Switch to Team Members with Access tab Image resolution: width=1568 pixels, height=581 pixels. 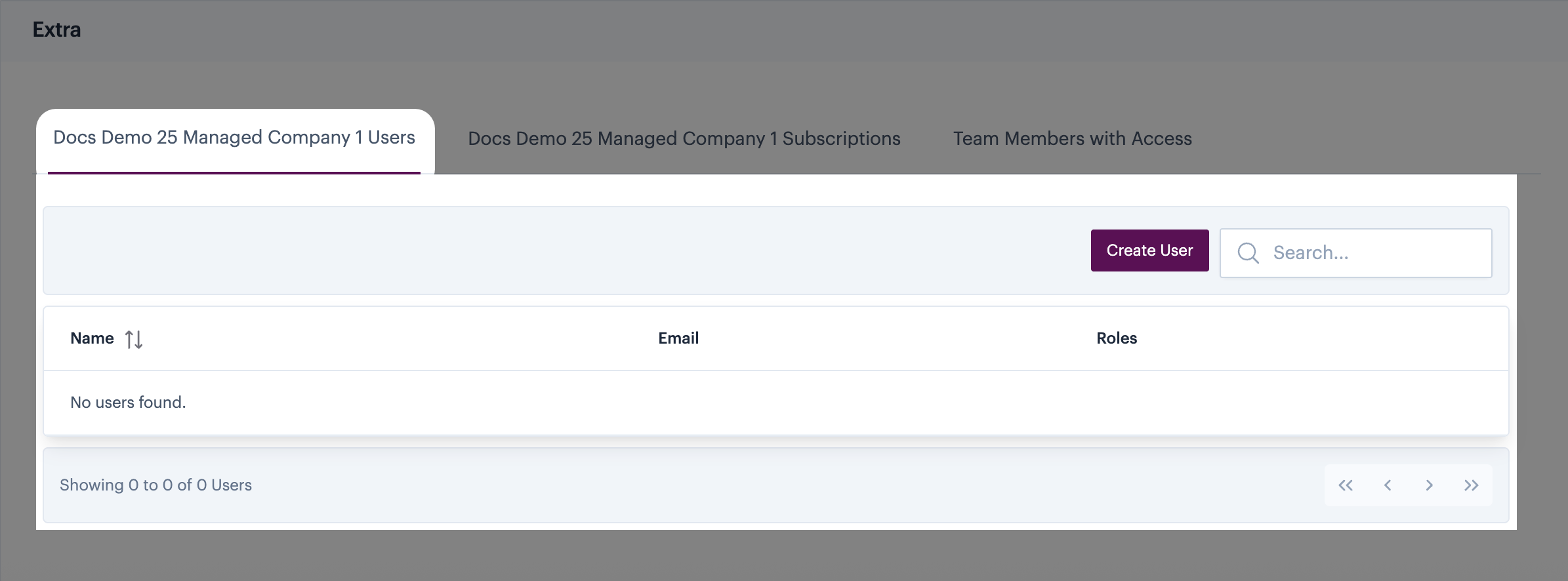1072,139
